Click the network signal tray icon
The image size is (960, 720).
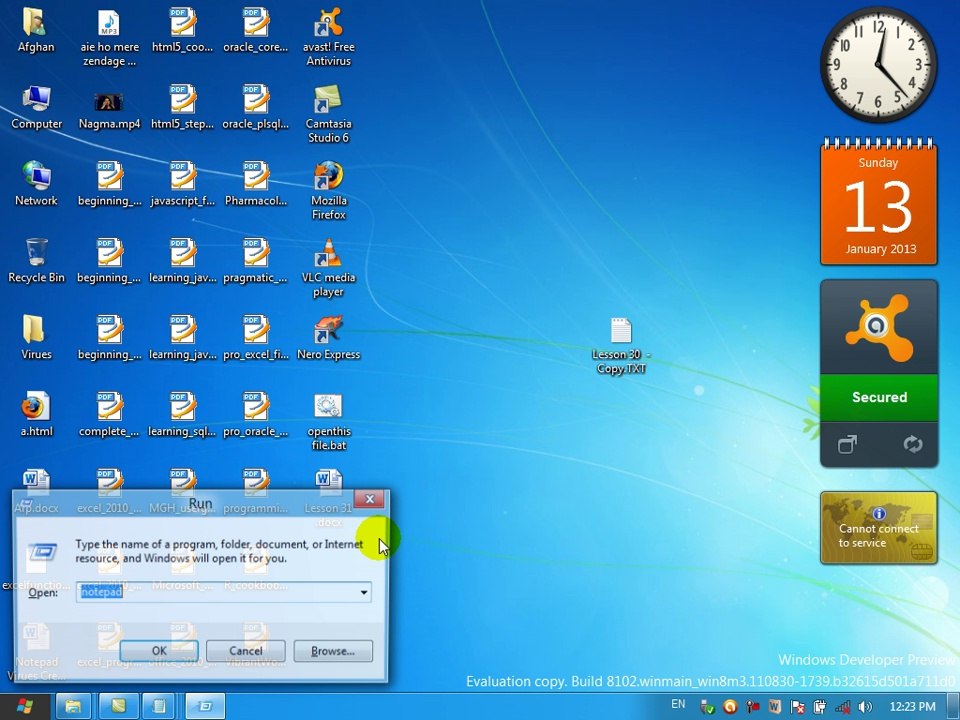tap(842, 707)
